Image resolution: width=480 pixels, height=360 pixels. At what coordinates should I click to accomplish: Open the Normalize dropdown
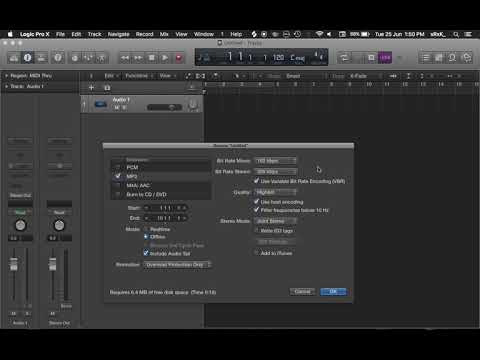[178, 265]
